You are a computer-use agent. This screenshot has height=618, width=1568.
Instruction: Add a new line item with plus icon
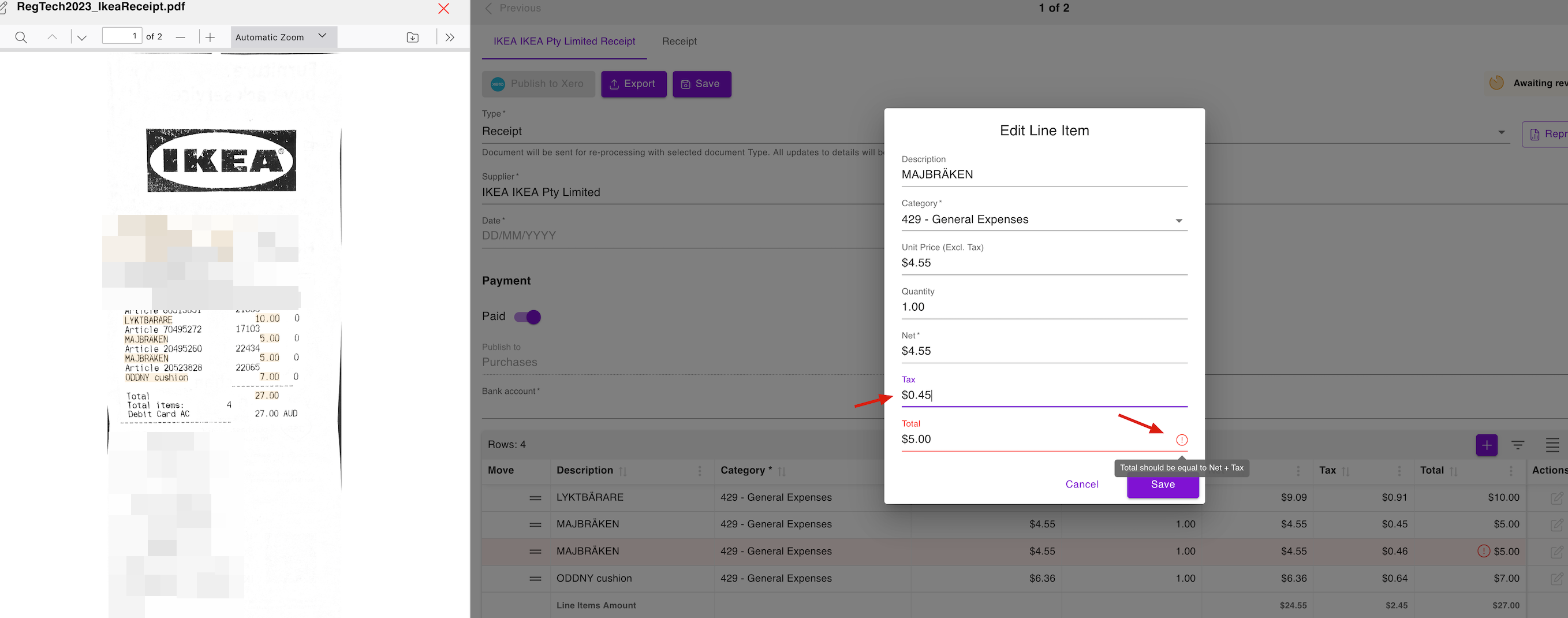1487,445
